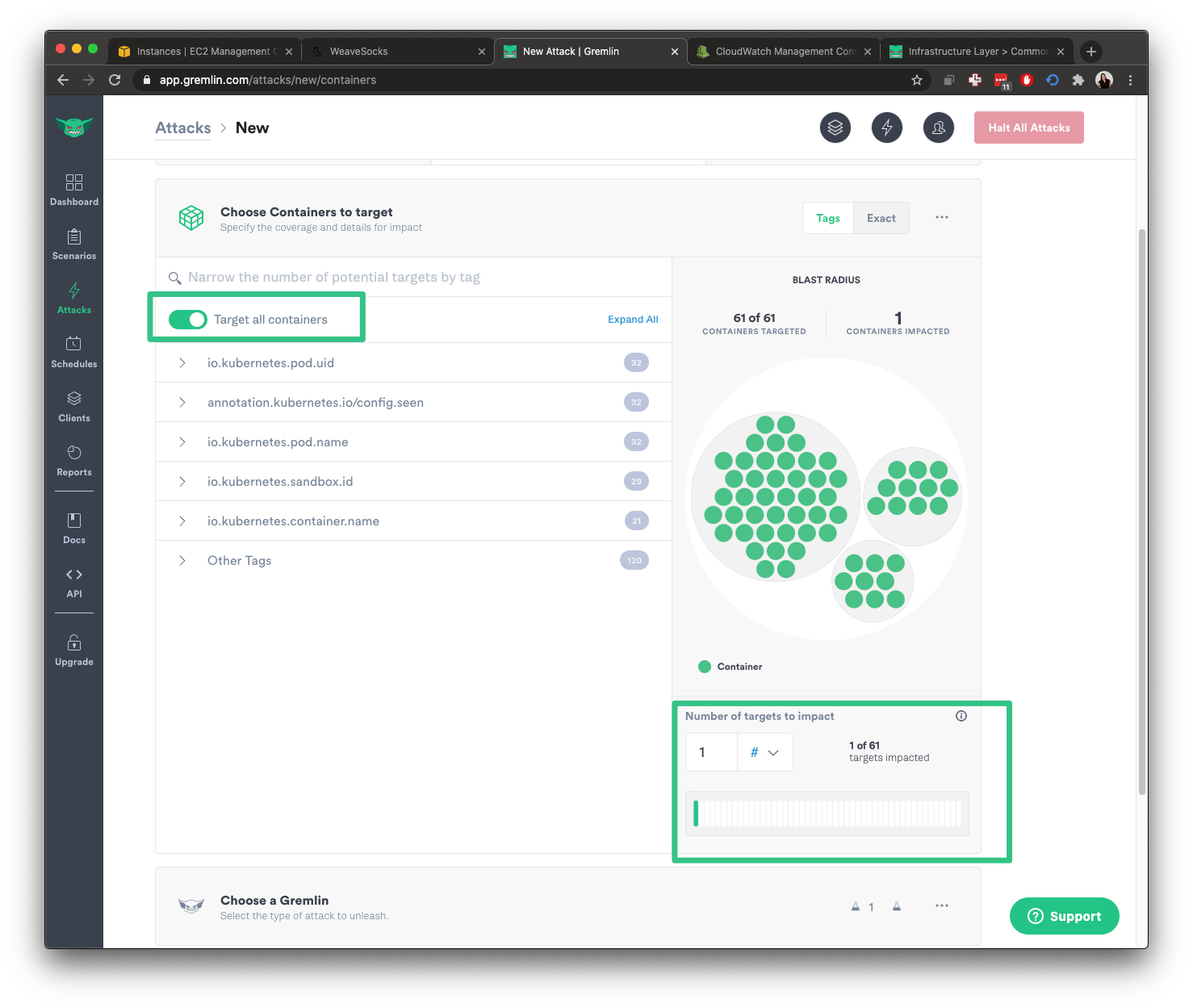Image resolution: width=1193 pixels, height=1008 pixels.
Task: Open API in the sidebar
Action: 74,582
